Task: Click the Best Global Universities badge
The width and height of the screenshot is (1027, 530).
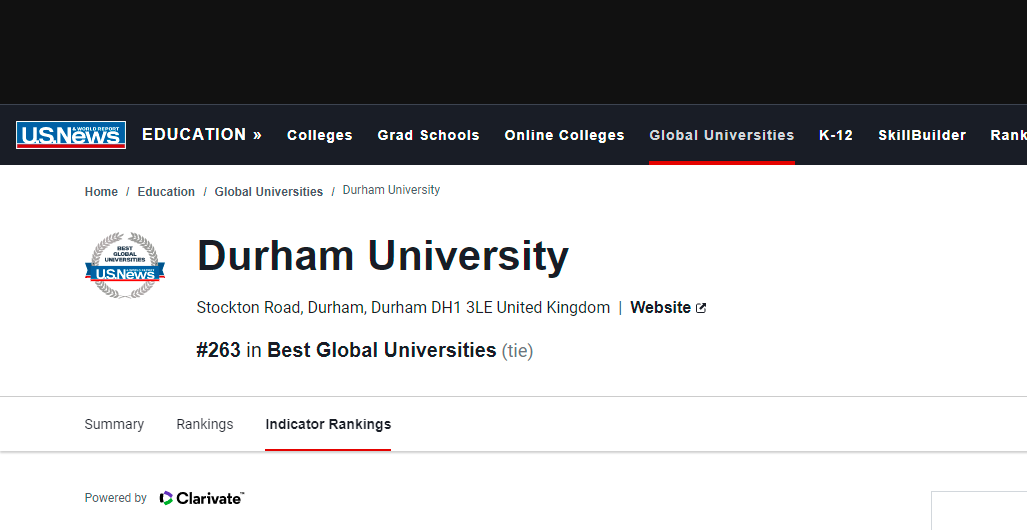Action: click(x=124, y=265)
